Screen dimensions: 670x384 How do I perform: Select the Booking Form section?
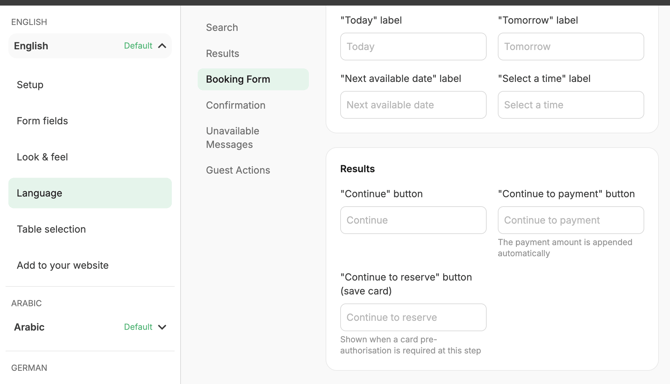point(253,79)
